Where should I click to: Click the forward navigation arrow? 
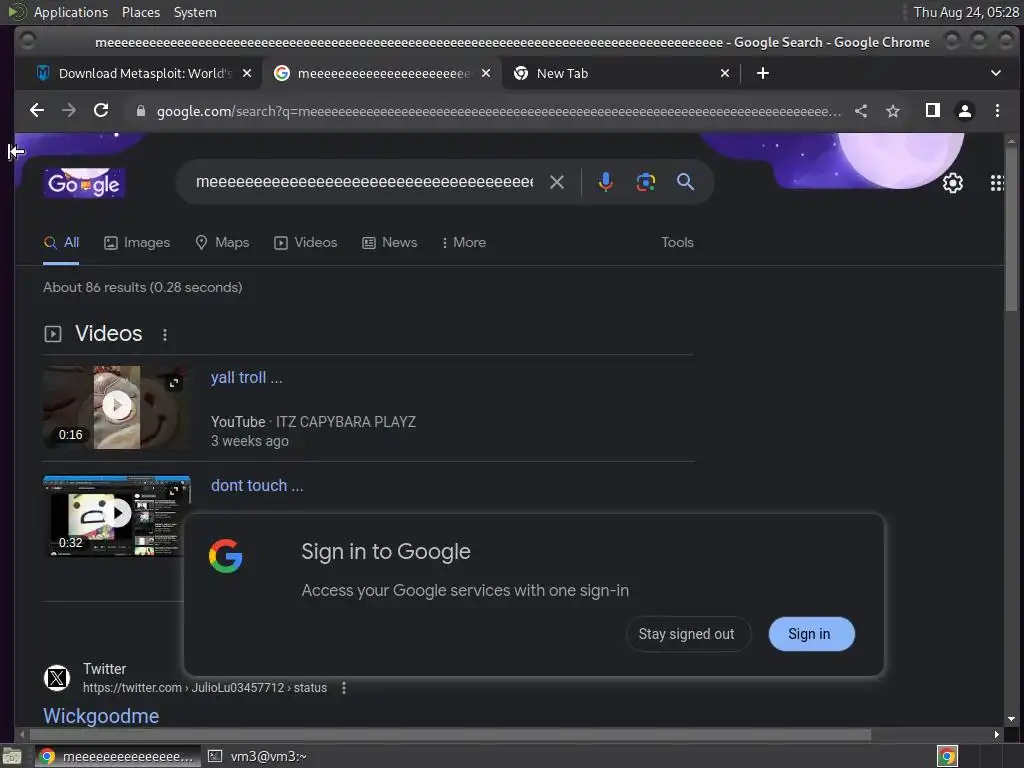[x=69, y=110]
